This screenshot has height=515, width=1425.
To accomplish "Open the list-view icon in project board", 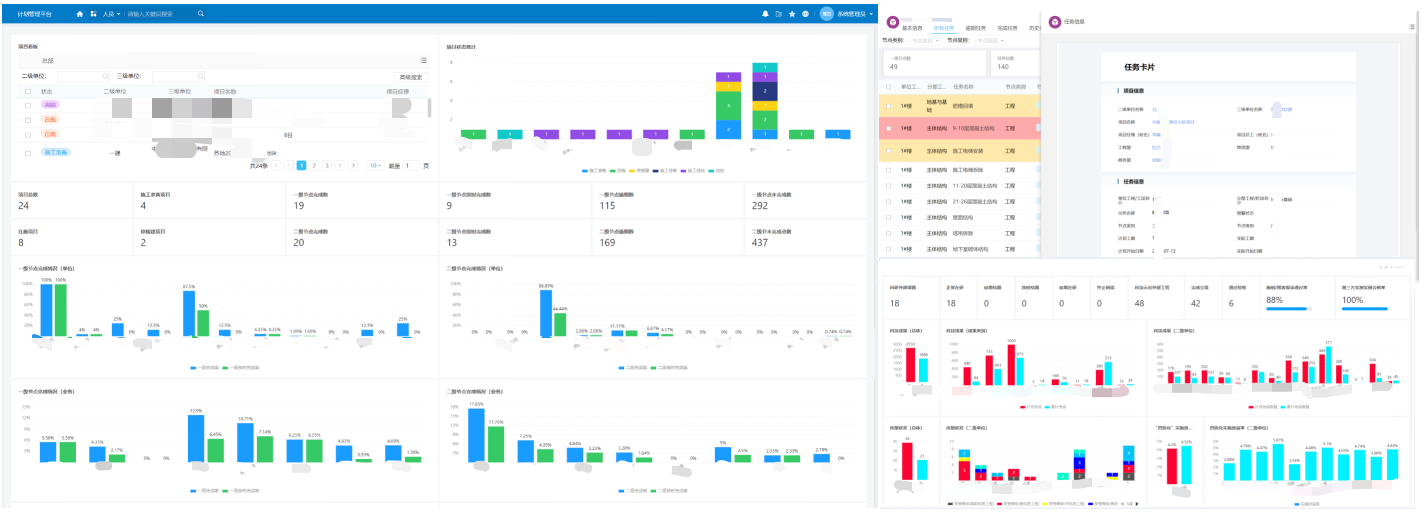I will pyautogui.click(x=424, y=61).
